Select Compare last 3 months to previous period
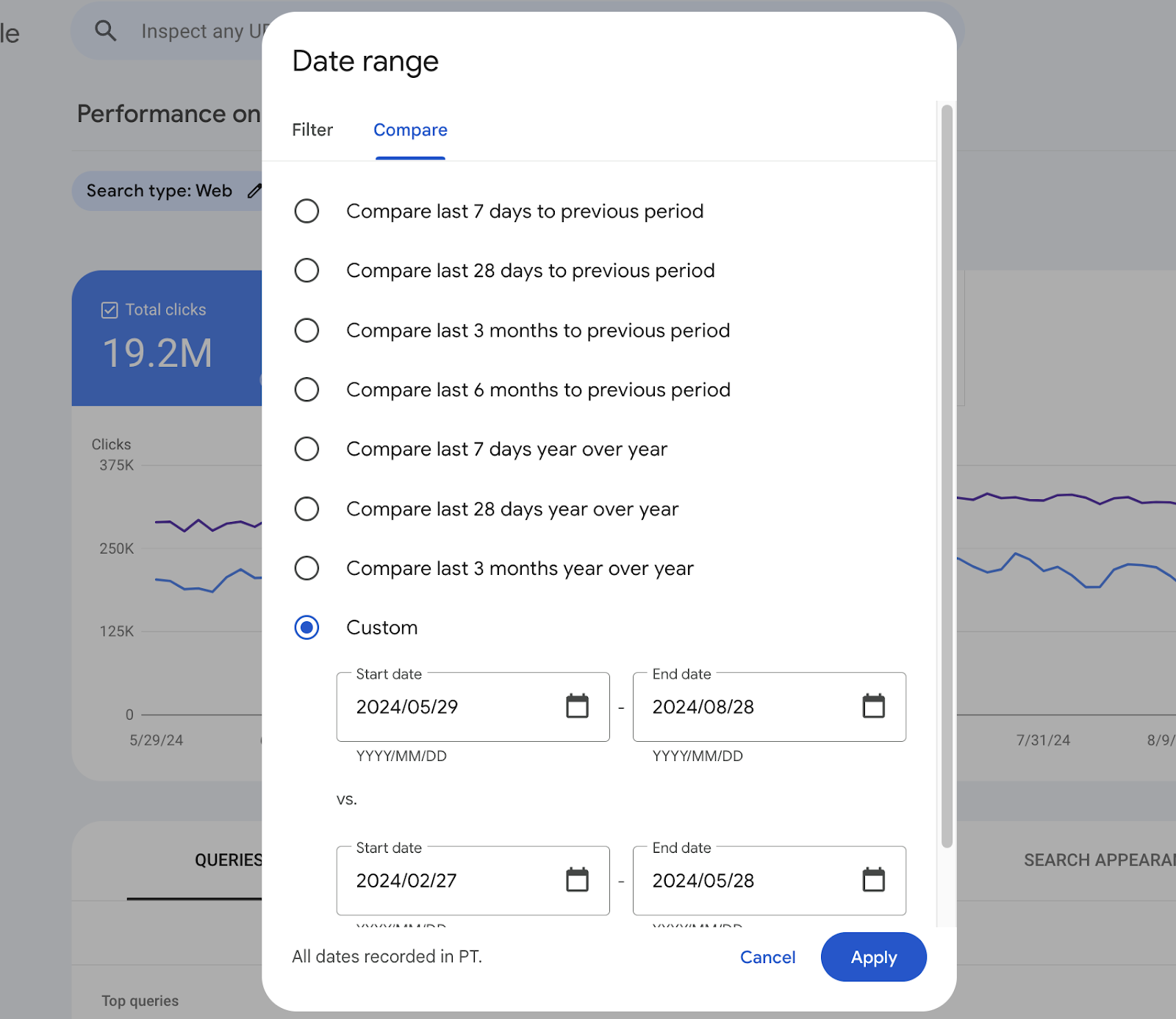This screenshot has width=1176, height=1019. point(306,330)
